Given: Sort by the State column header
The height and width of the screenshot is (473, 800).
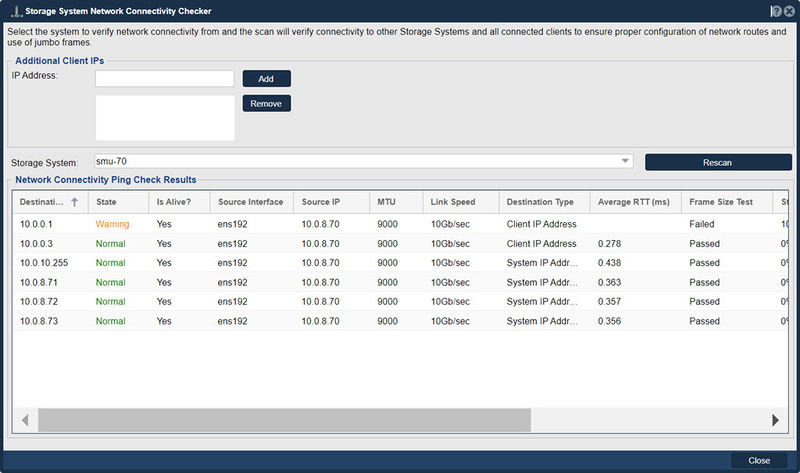Looking at the screenshot, I should coord(118,202).
